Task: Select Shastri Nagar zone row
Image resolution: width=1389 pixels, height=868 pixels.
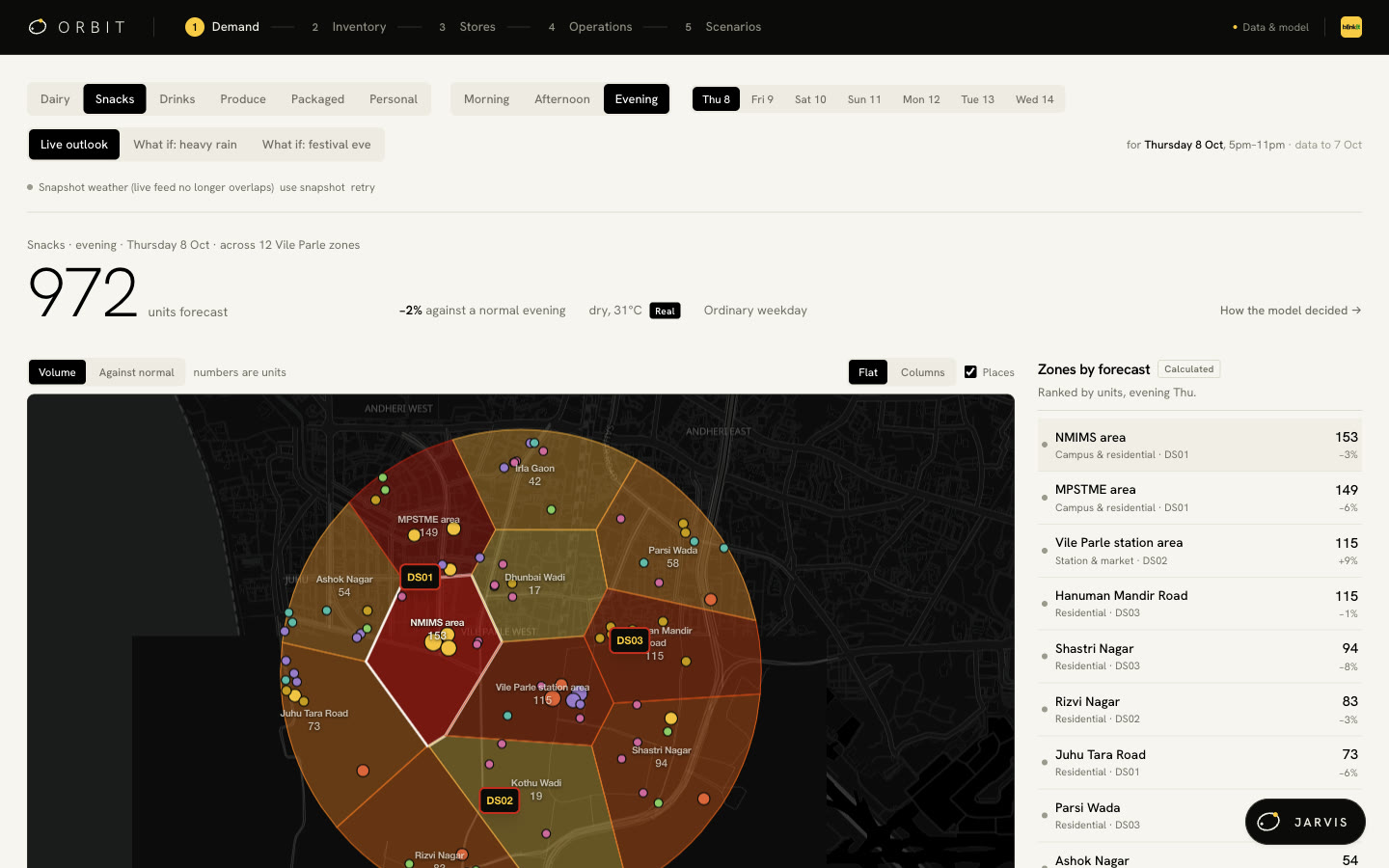Action: click(x=1200, y=657)
